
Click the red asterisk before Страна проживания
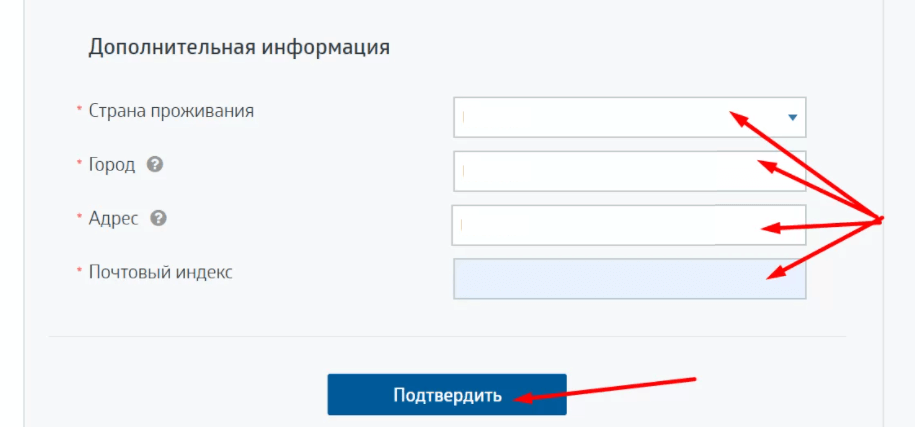tap(79, 109)
